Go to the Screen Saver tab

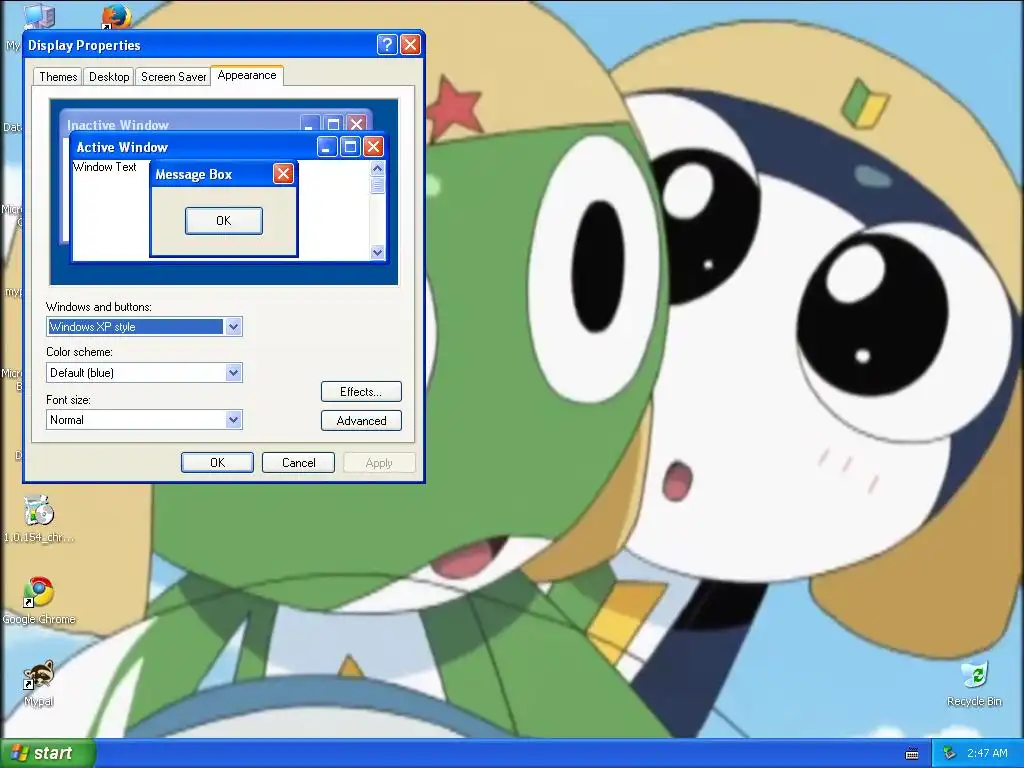(173, 76)
